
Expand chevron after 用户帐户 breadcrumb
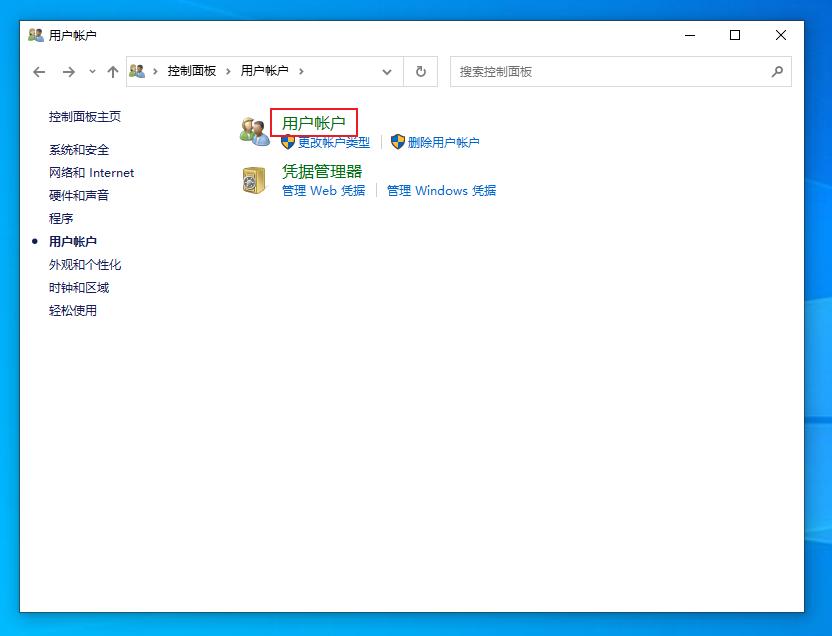(x=301, y=71)
